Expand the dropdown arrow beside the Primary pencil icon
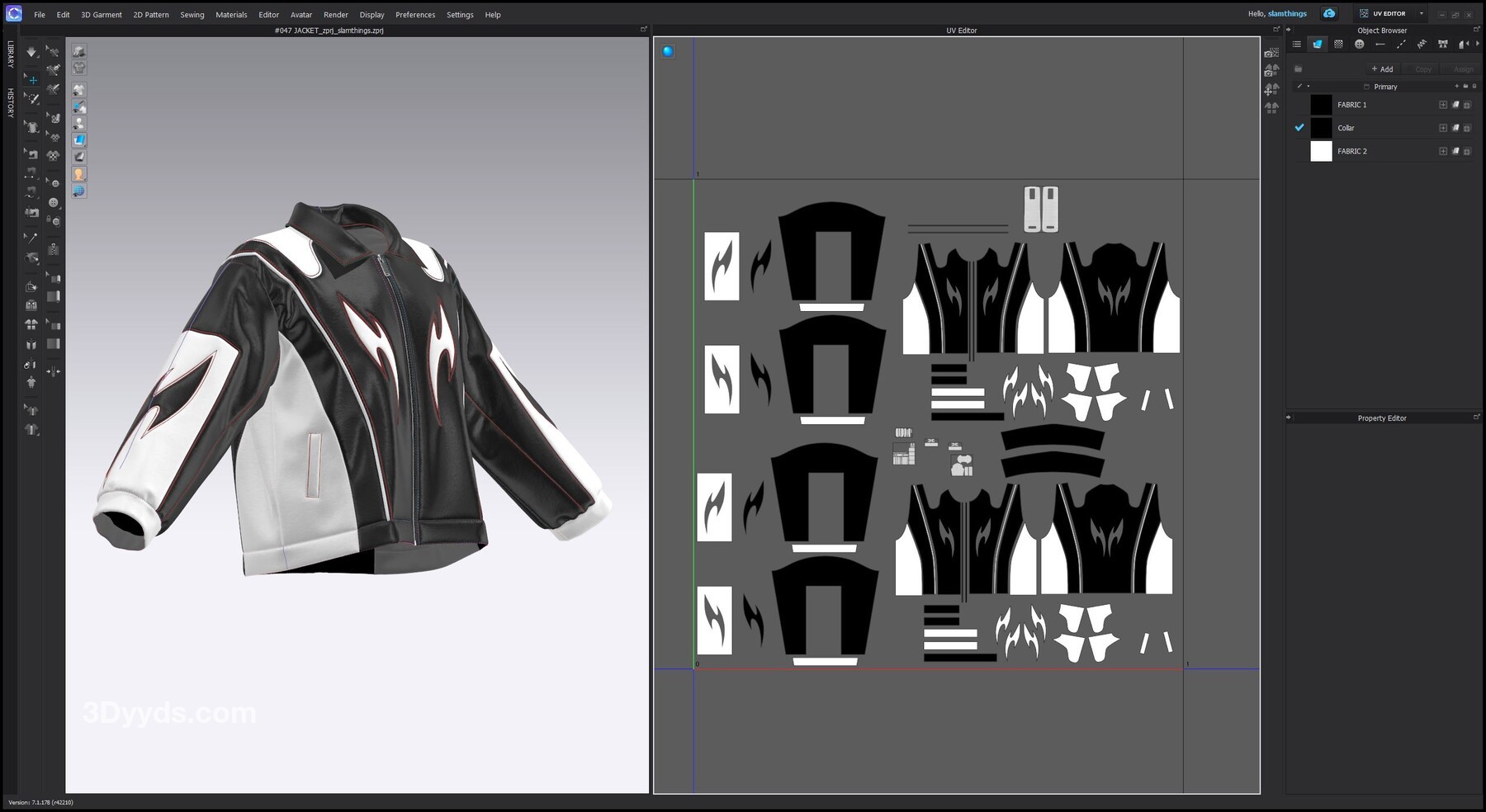 [x=1309, y=87]
